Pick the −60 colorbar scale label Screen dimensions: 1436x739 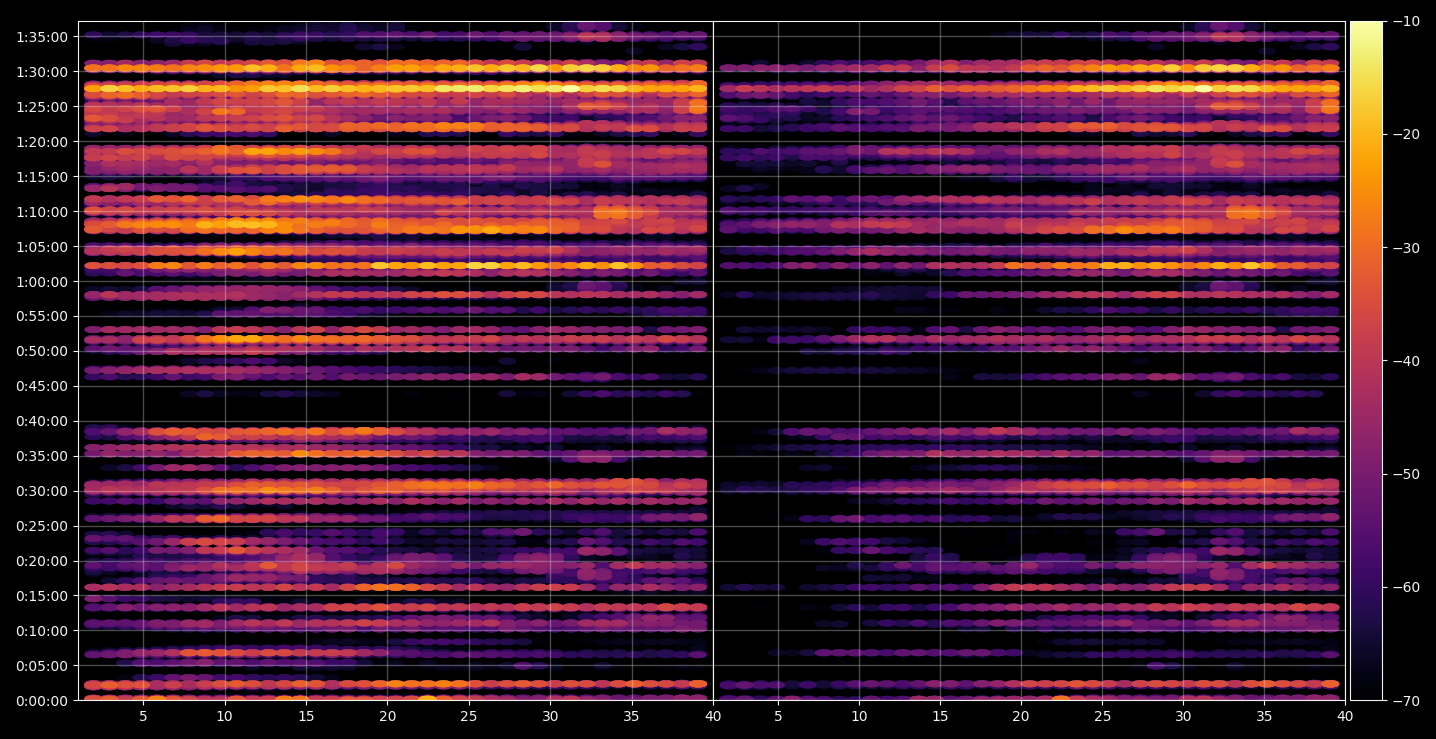[1405, 587]
